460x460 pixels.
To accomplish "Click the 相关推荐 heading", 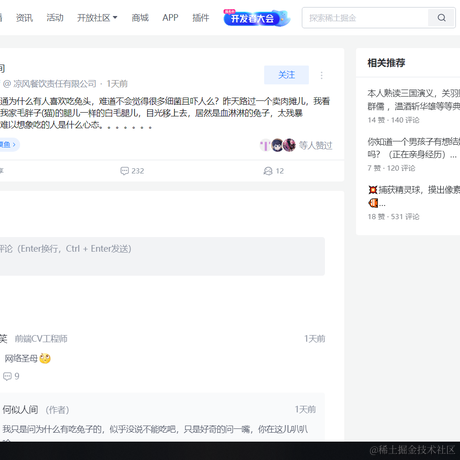I will (x=386, y=63).
